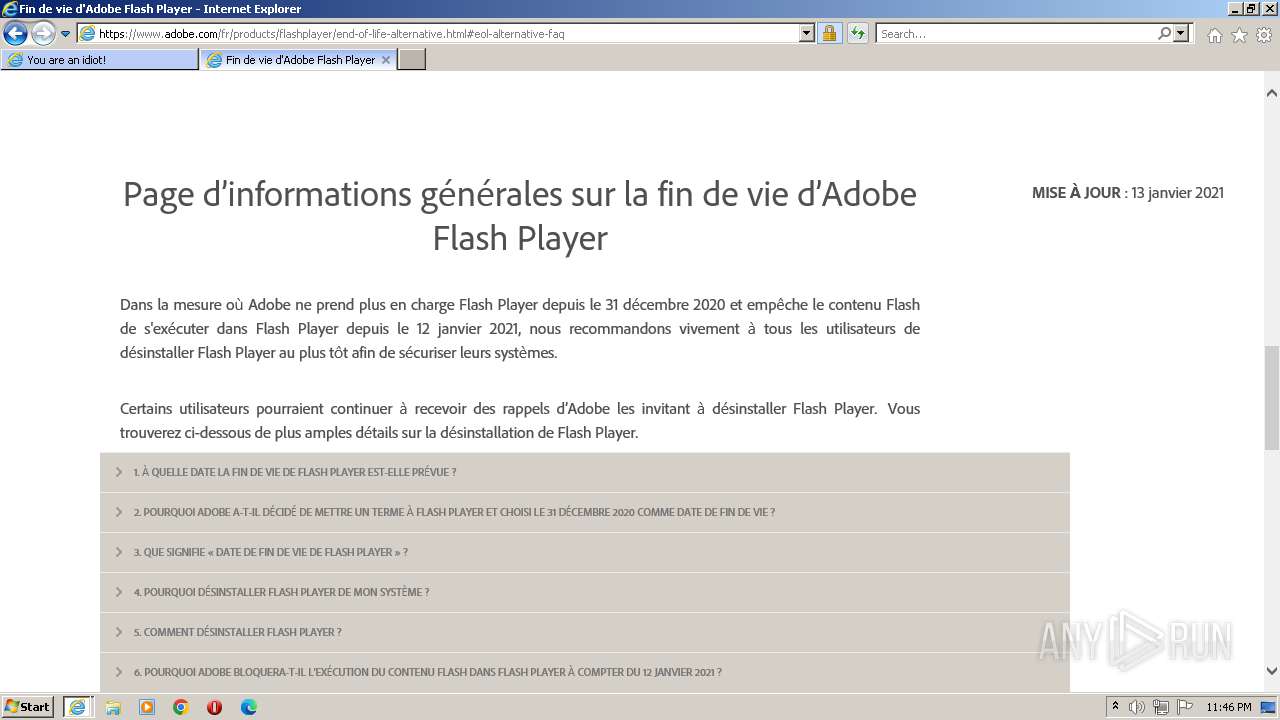1280x720 pixels.
Task: Click the 'MISE À JOUR : 13 janvier 2021' text
Action: click(x=1128, y=193)
